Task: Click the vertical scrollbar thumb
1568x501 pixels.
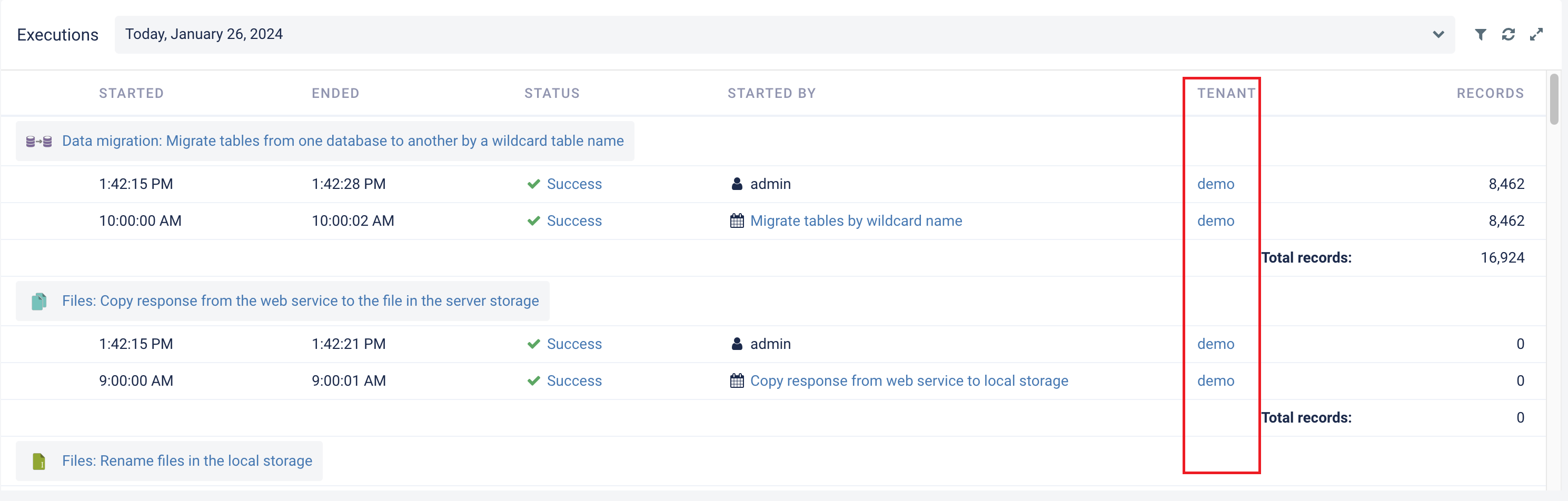Action: click(x=1554, y=99)
